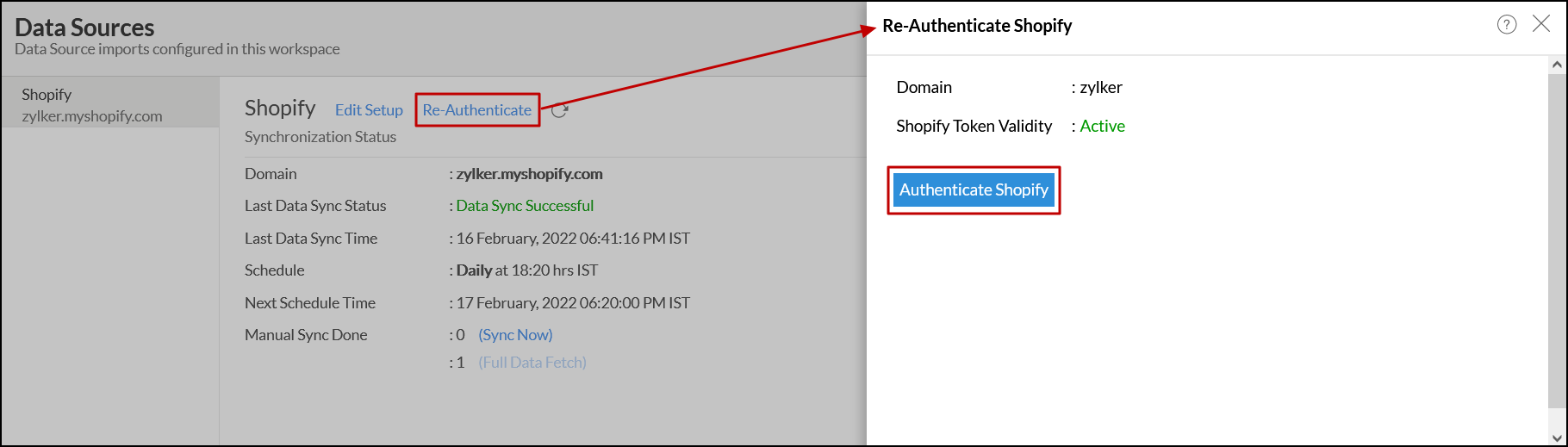Click the green Active token status
The width and height of the screenshot is (1568, 447).
click(x=1102, y=126)
